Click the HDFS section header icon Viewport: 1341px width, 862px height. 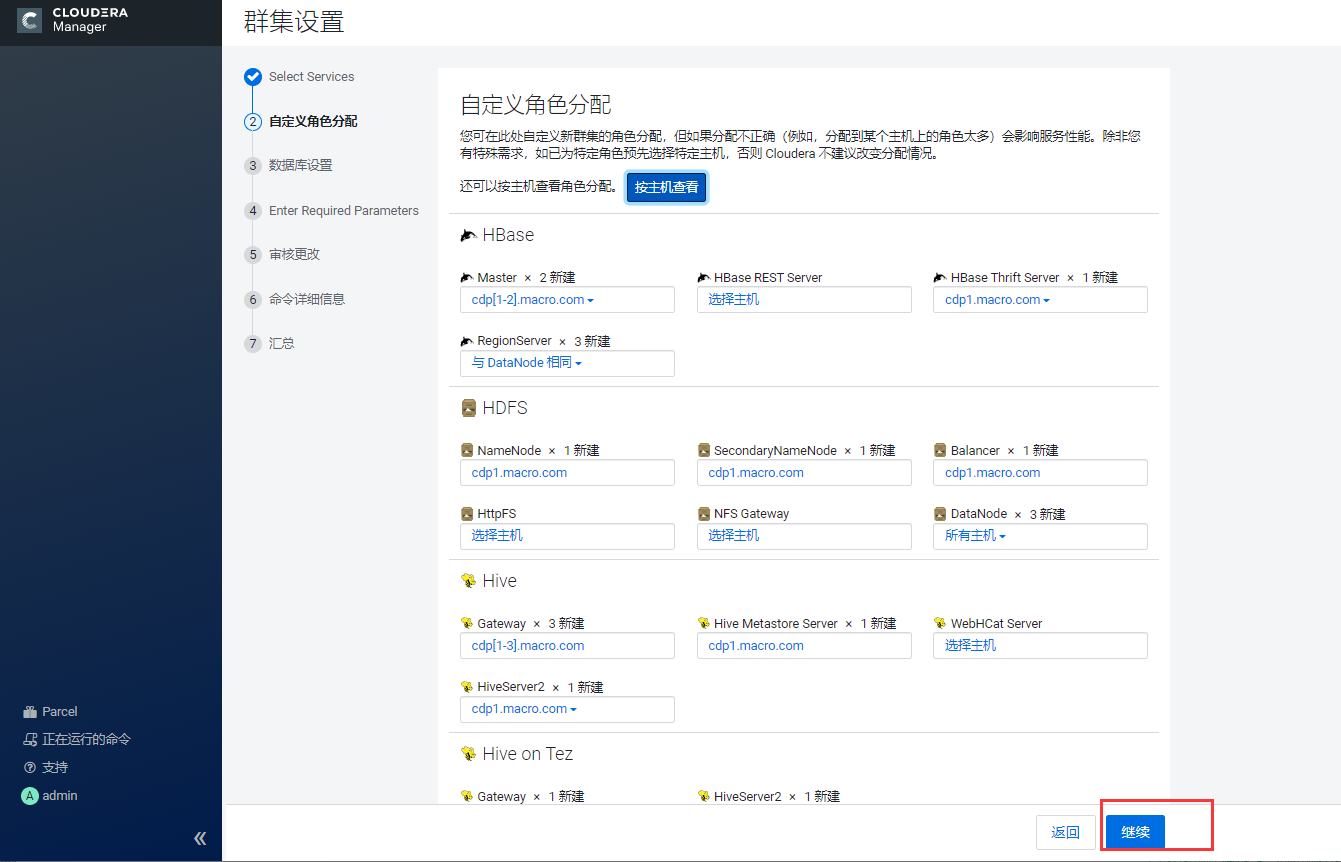pos(468,408)
